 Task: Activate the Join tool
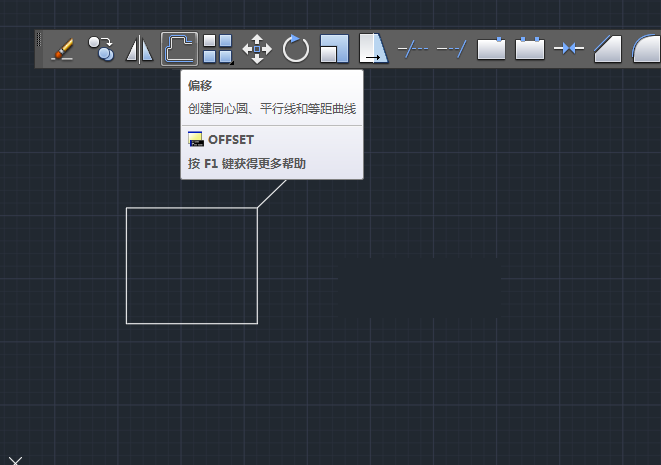(x=569, y=48)
